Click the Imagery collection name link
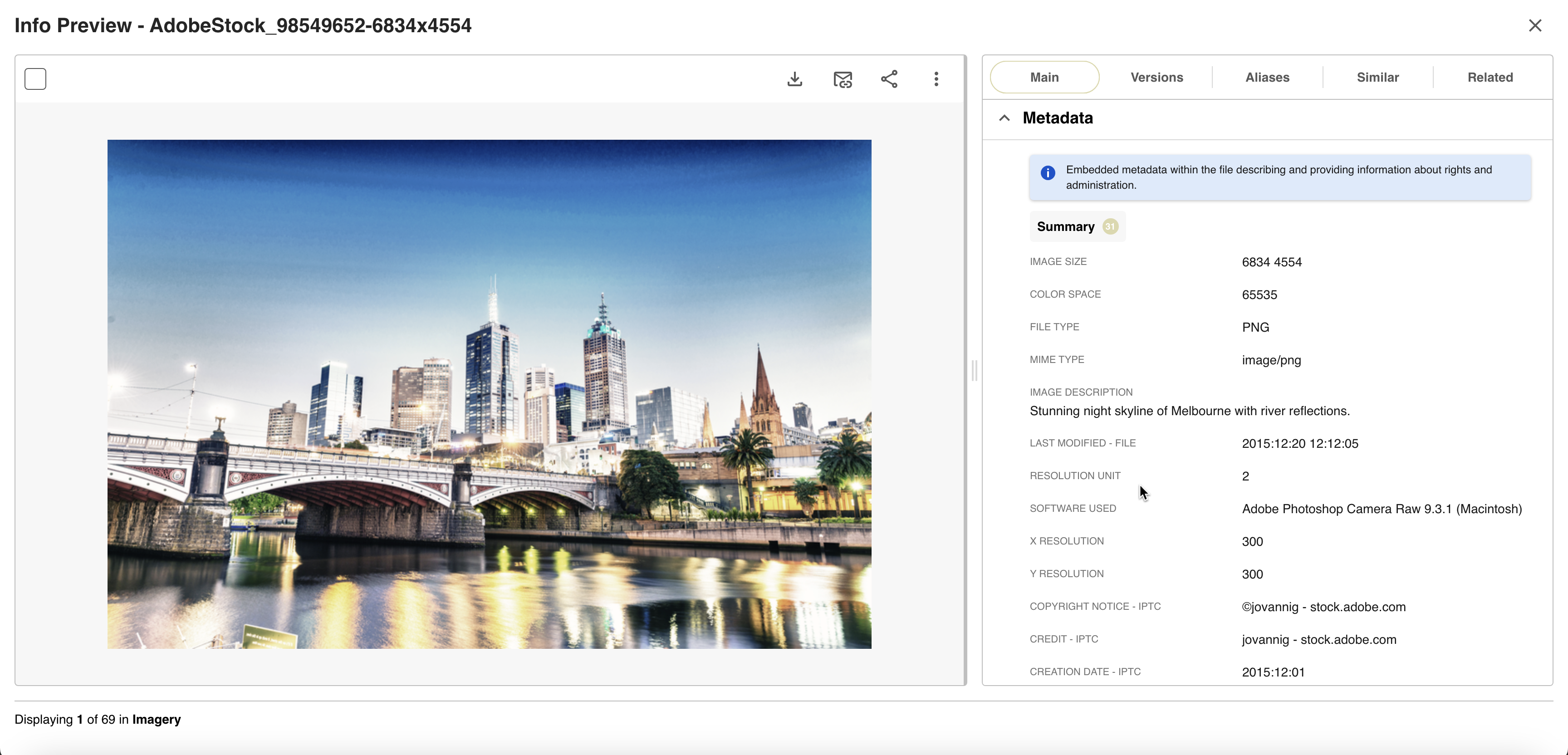1568x755 pixels. click(157, 719)
